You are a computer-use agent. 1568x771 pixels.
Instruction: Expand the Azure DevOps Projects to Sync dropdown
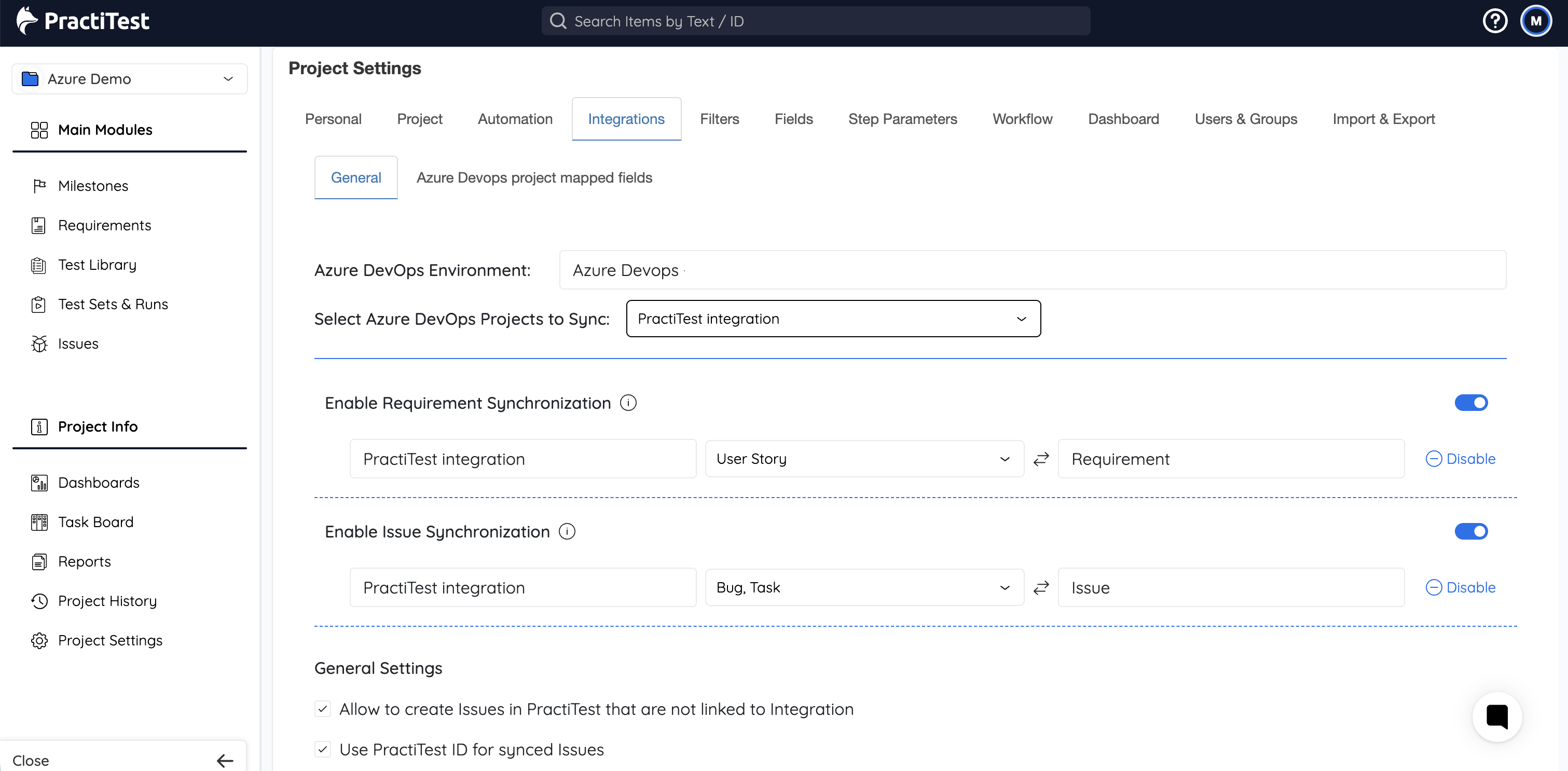(833, 318)
